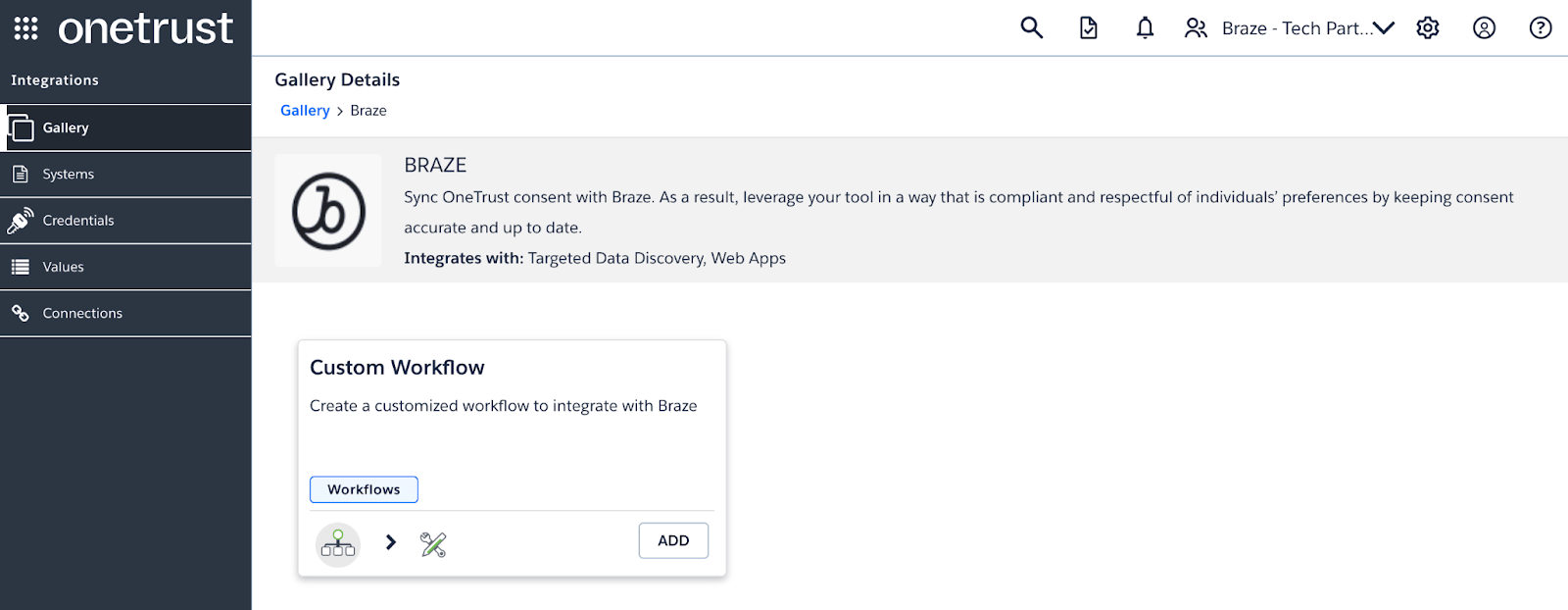Image resolution: width=1568 pixels, height=610 pixels.
Task: Click the Braze logo thumbnail
Action: pos(328,211)
